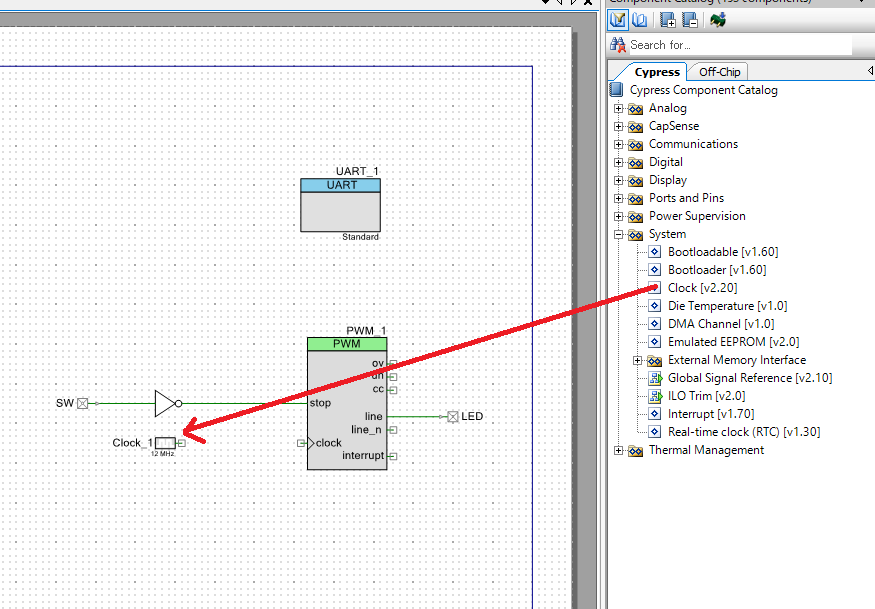Click the Analog folder icon
Viewport: 875px width, 609px height.
635,109
